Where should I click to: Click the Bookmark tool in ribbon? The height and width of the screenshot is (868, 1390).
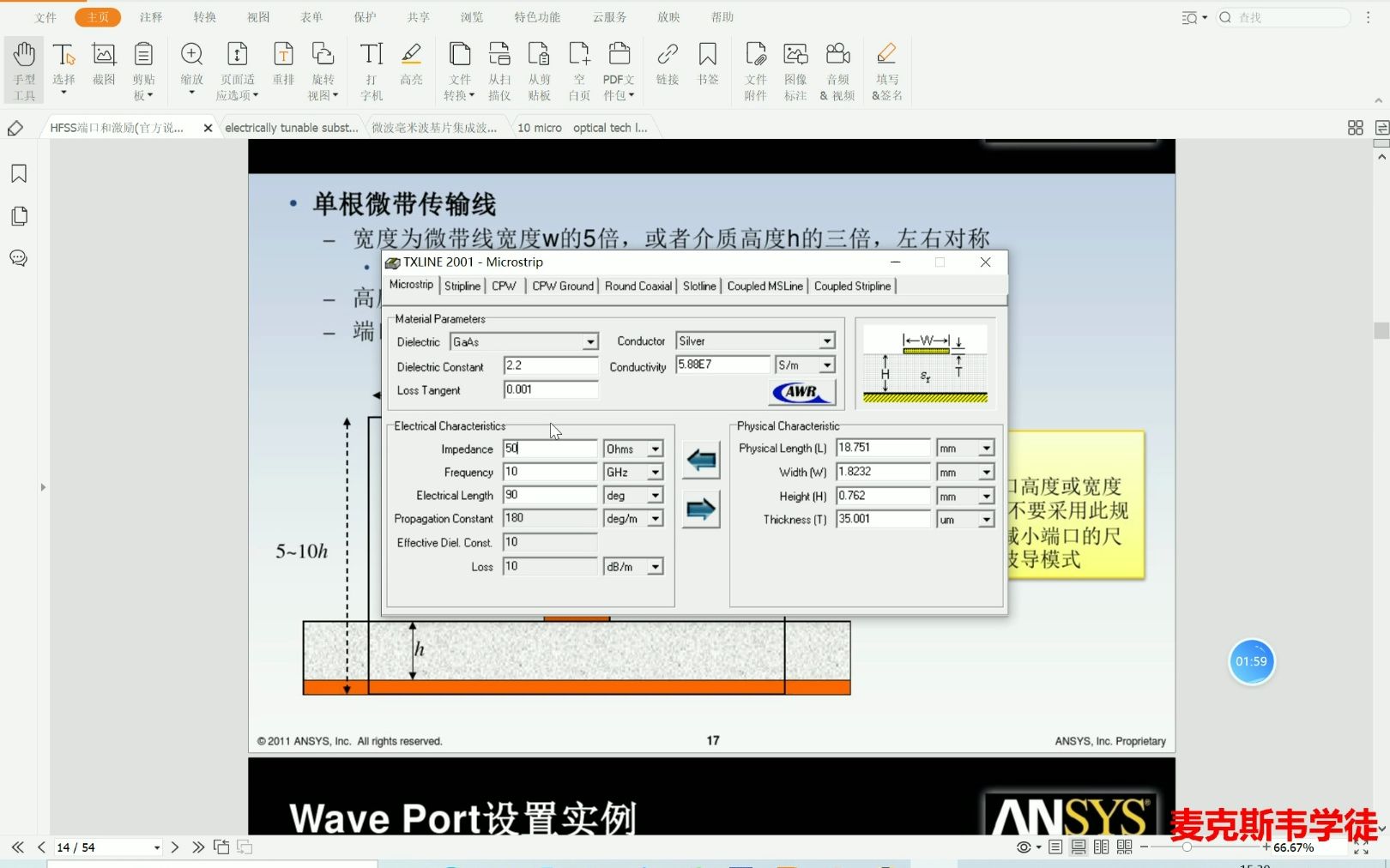pos(708,64)
